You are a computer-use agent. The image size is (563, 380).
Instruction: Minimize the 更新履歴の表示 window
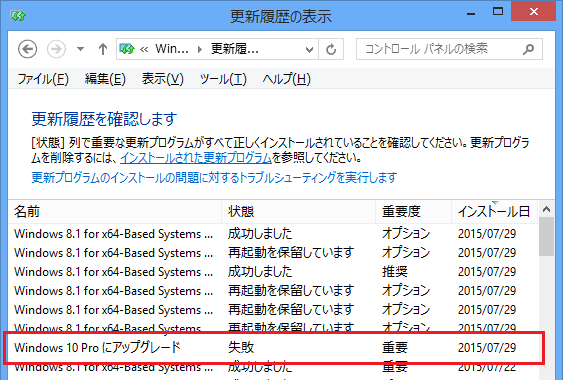[x=471, y=13]
